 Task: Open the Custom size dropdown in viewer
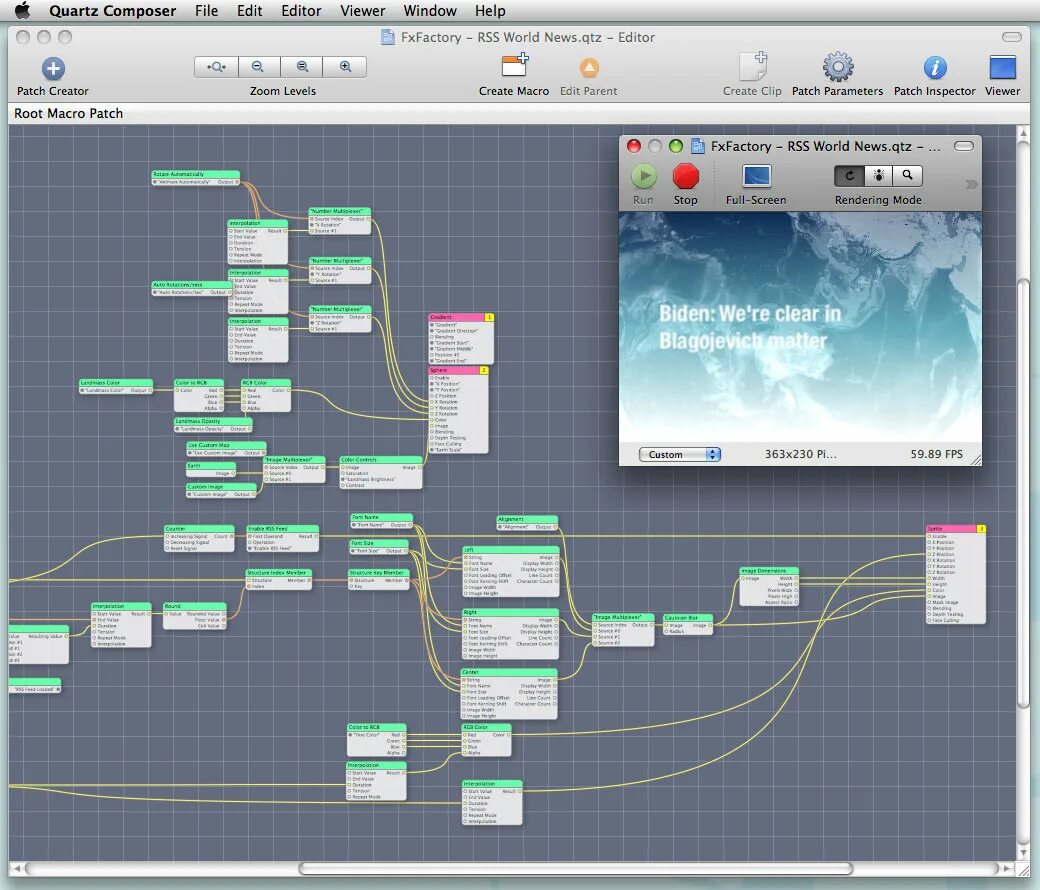pyautogui.click(x=680, y=454)
